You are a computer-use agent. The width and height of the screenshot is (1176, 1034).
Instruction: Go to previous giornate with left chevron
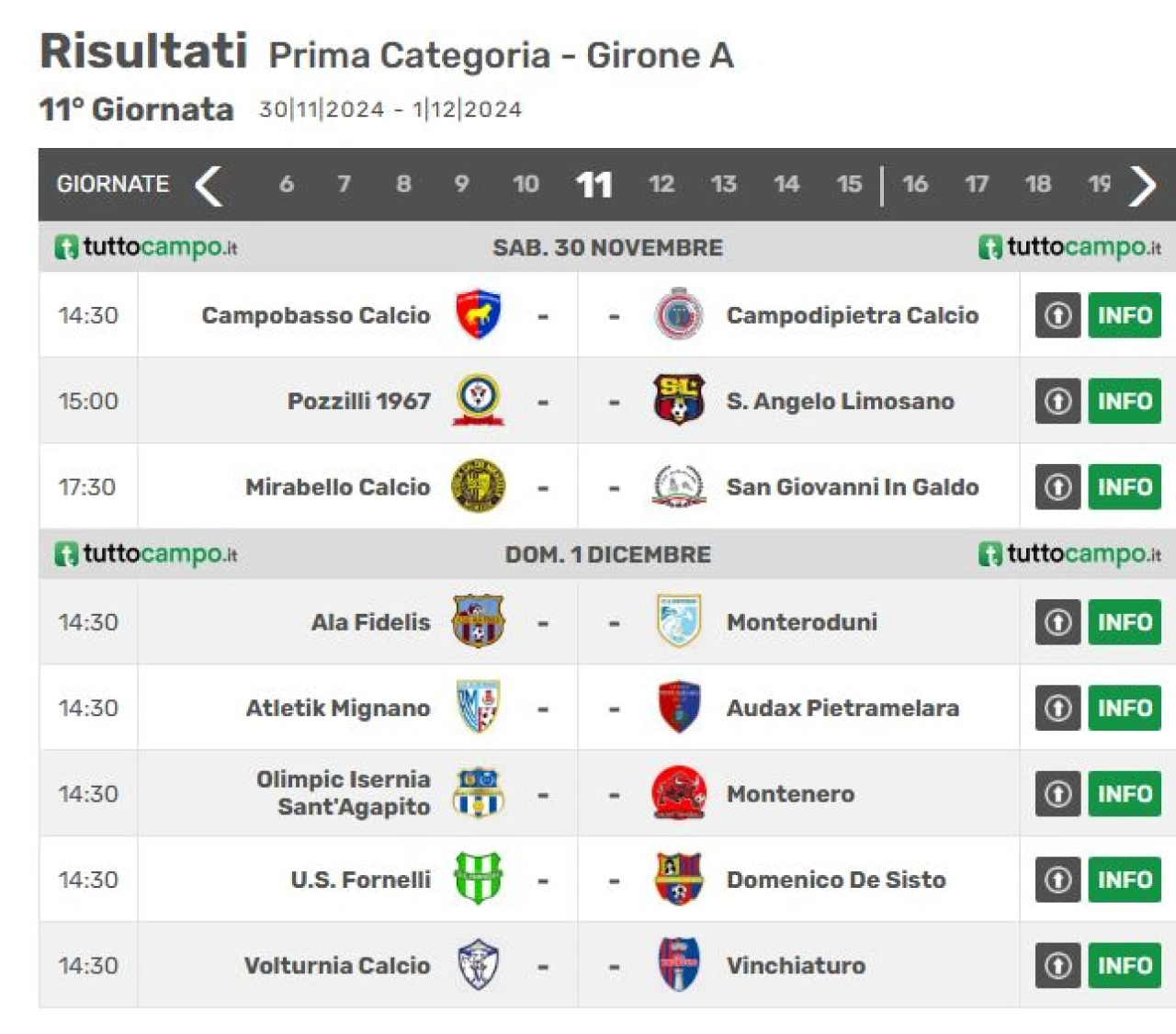tap(209, 186)
